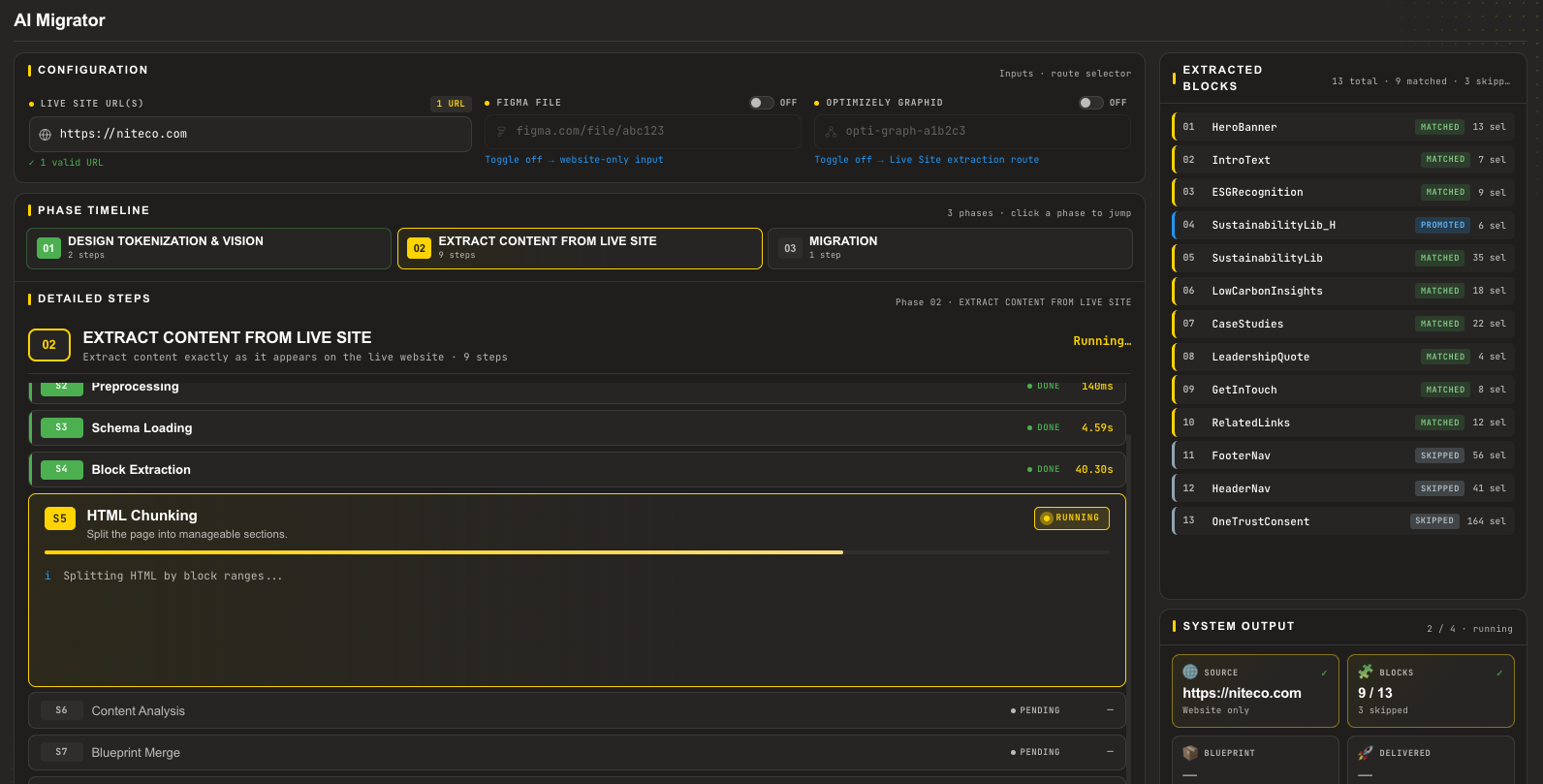Expand the Content Analysis pending step

[578, 710]
